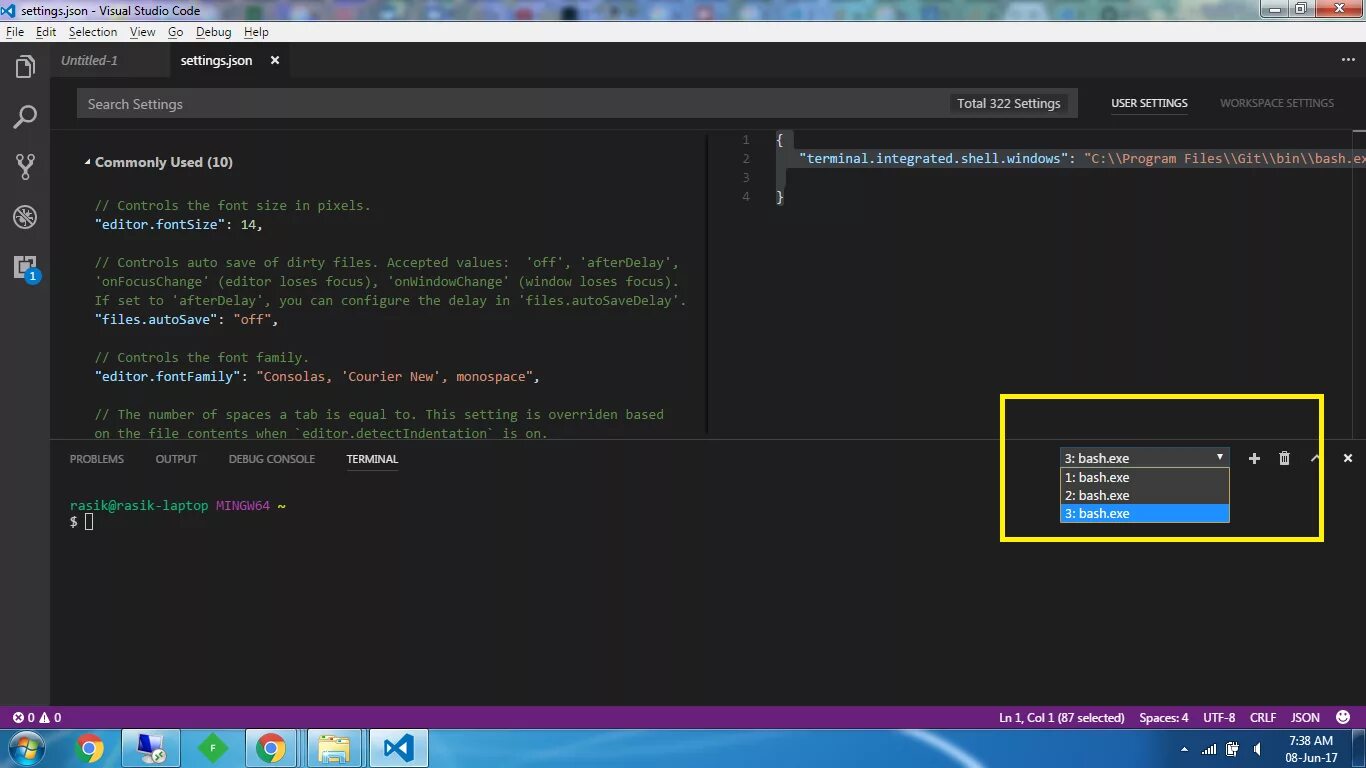Kill the terminal with trash icon

[x=1284, y=458]
